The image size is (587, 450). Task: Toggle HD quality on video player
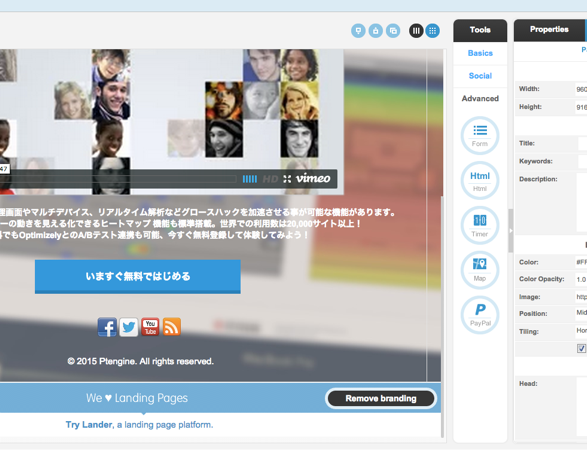270,179
